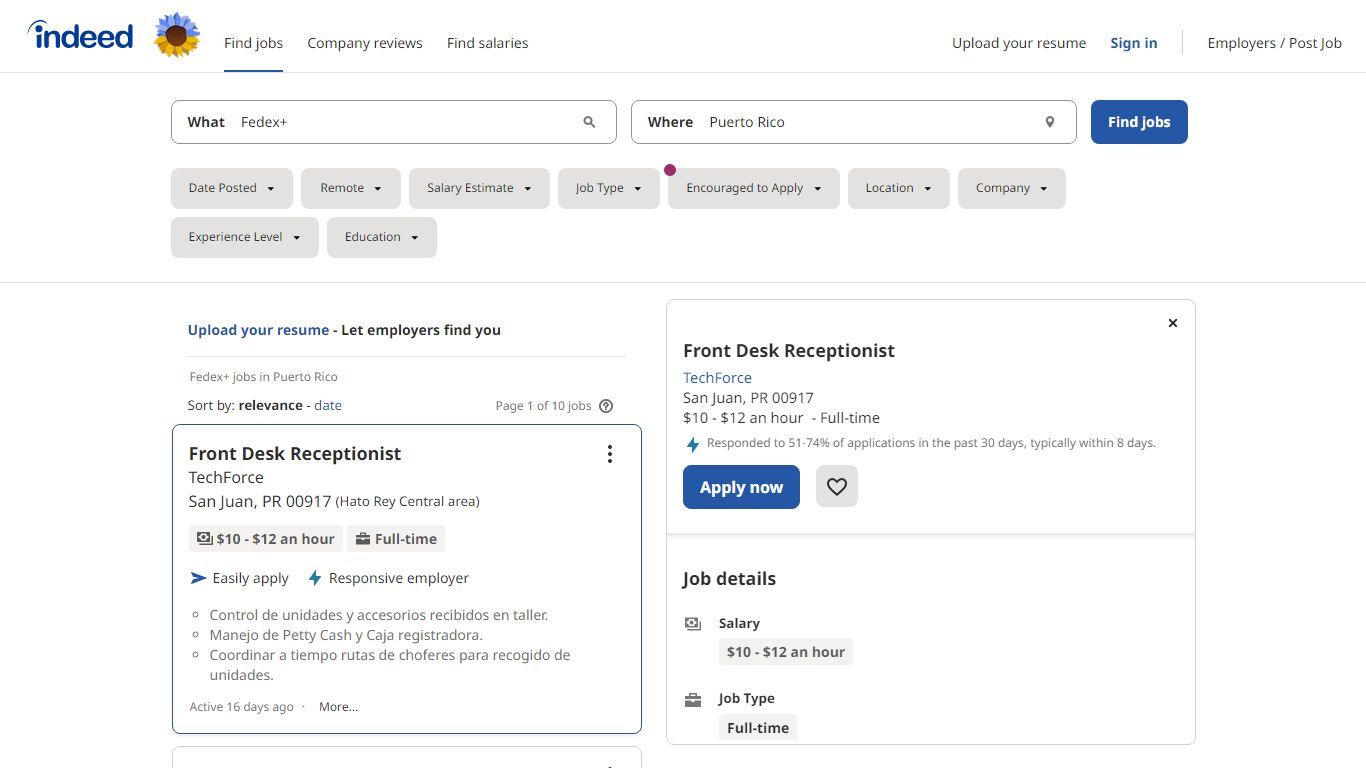Sort results by date

(328, 405)
